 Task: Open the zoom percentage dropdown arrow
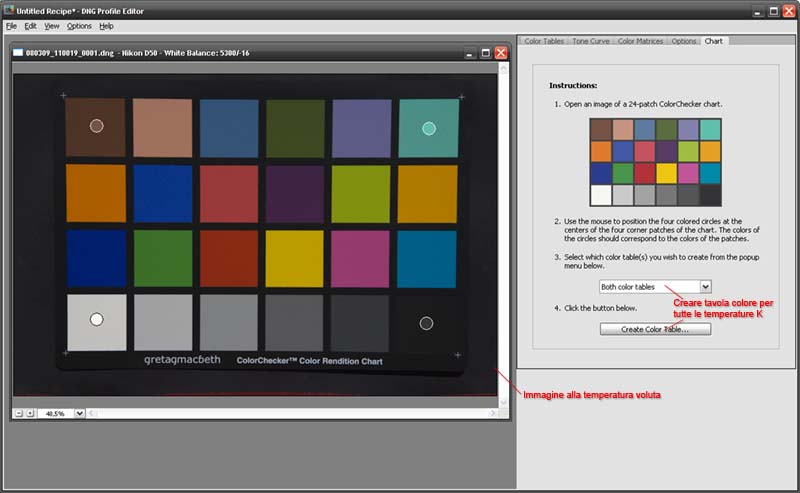coord(80,413)
